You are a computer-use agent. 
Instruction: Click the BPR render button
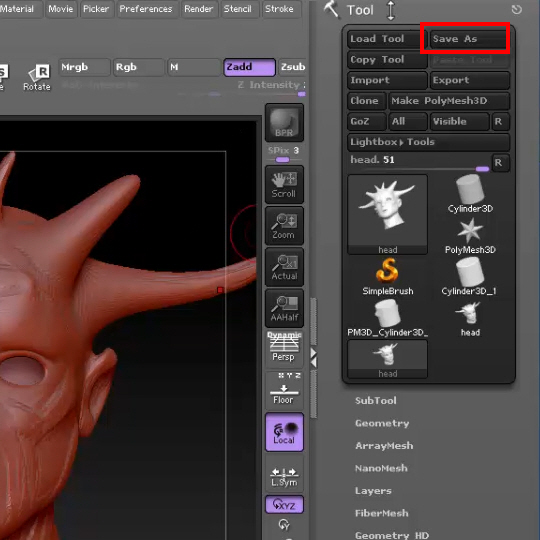tap(284, 123)
